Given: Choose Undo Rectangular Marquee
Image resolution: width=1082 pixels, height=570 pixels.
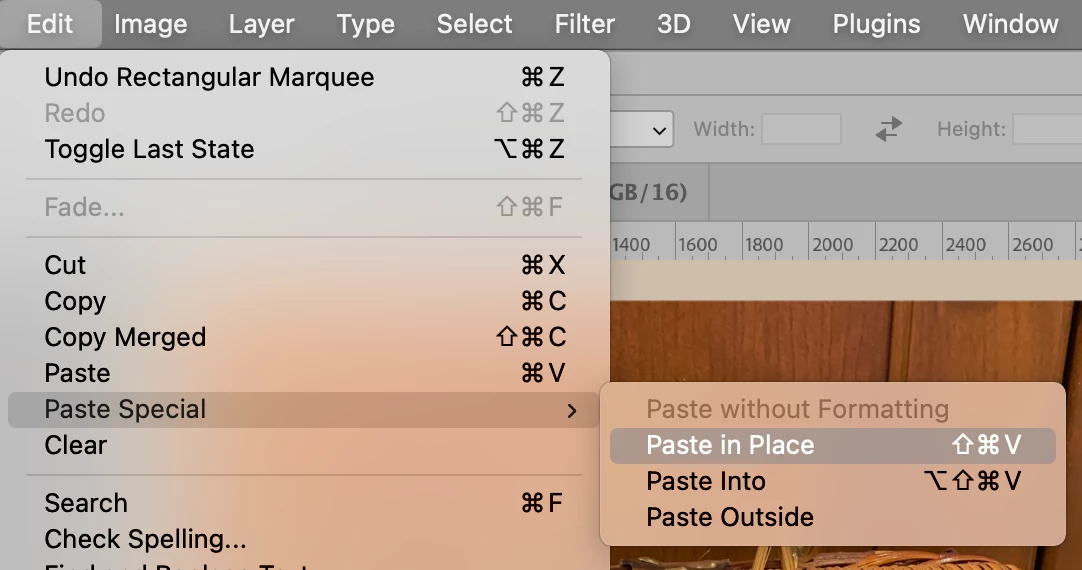Looking at the screenshot, I should pos(209,77).
